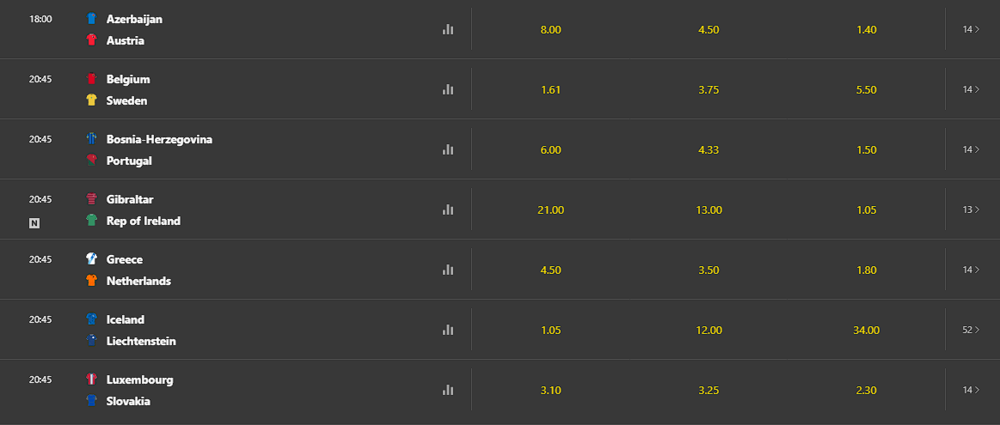The height and width of the screenshot is (425, 1000).
Task: Select Belgium win odds 1.61
Action: [x=550, y=90]
